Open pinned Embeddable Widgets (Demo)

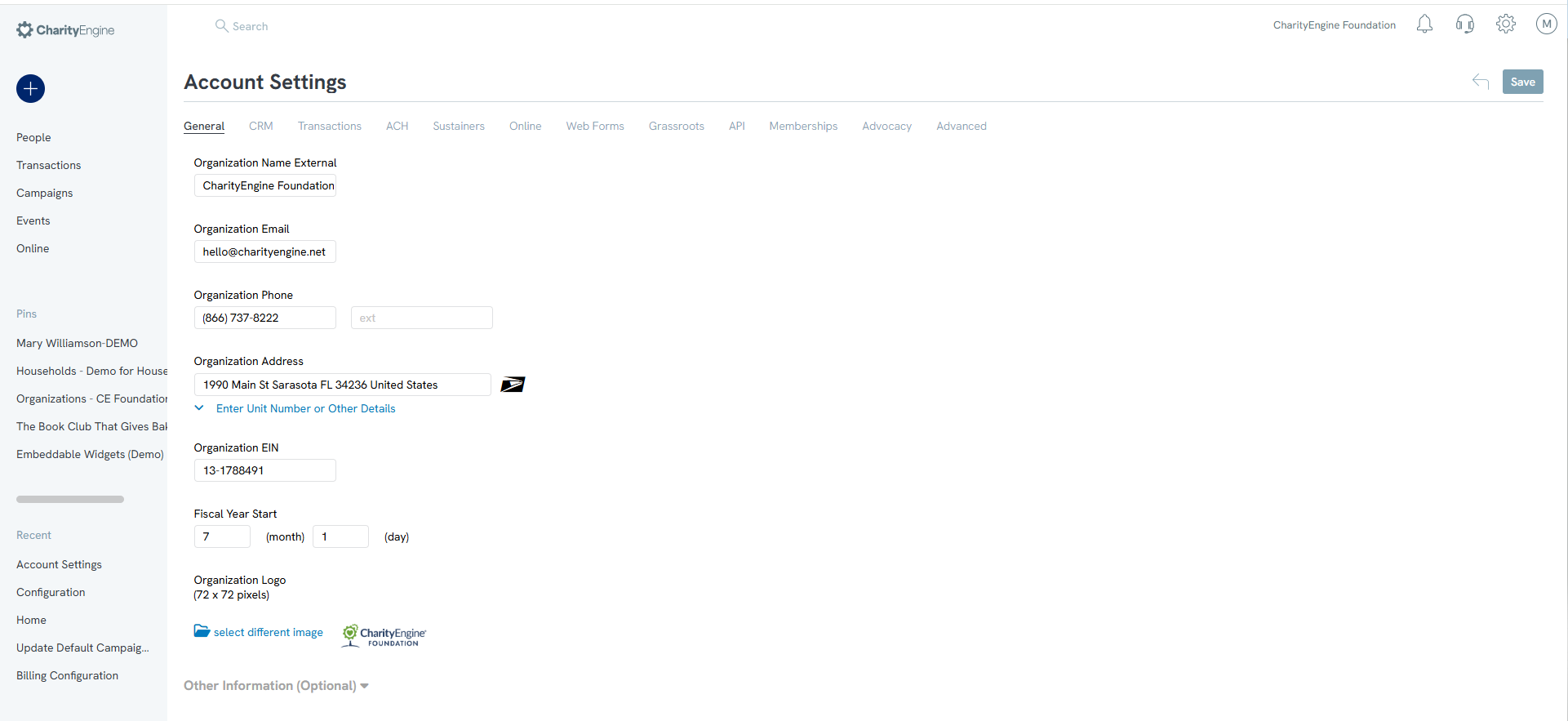(x=90, y=454)
